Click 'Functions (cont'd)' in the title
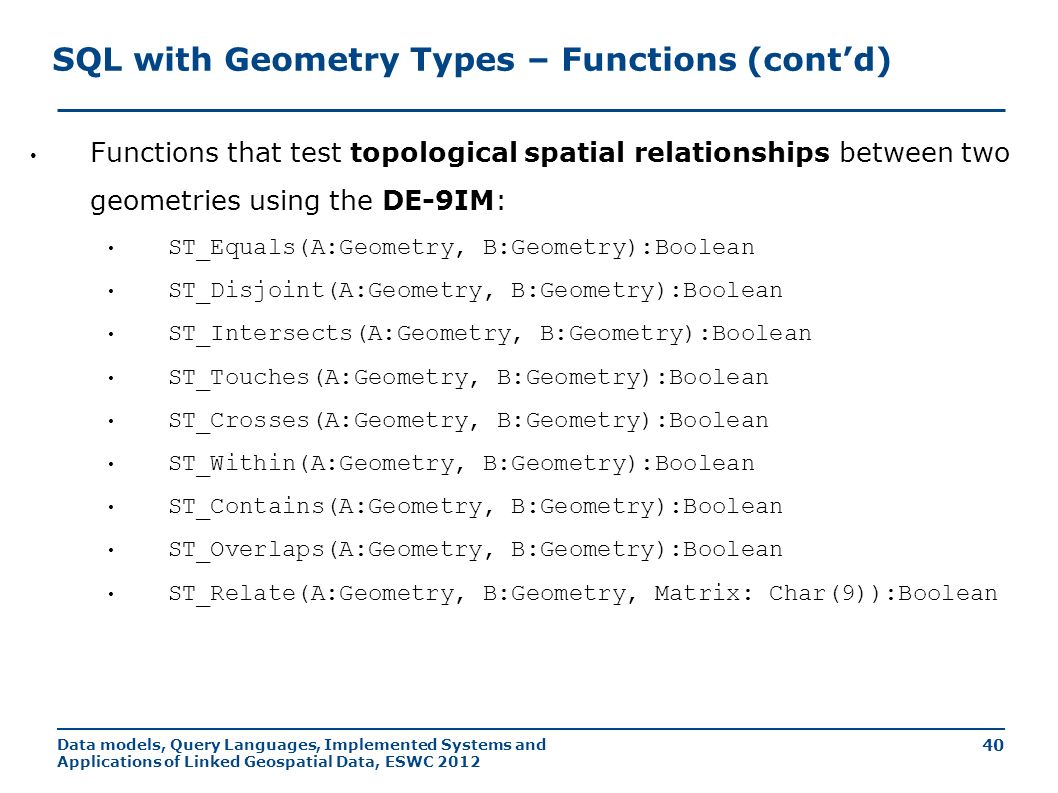This screenshot has width=1058, height=793. tap(727, 61)
